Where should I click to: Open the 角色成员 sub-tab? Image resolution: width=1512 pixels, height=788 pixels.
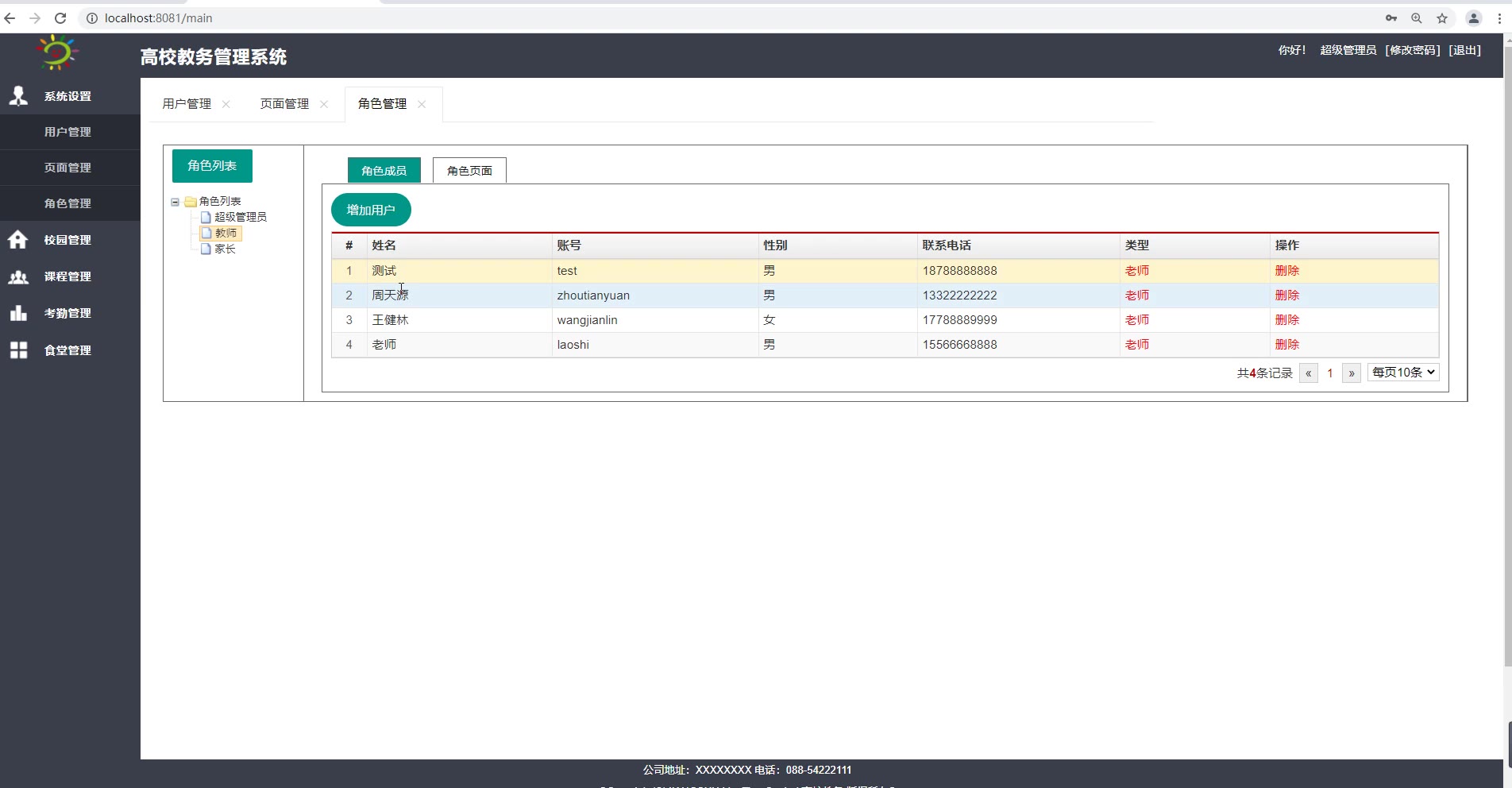click(384, 171)
